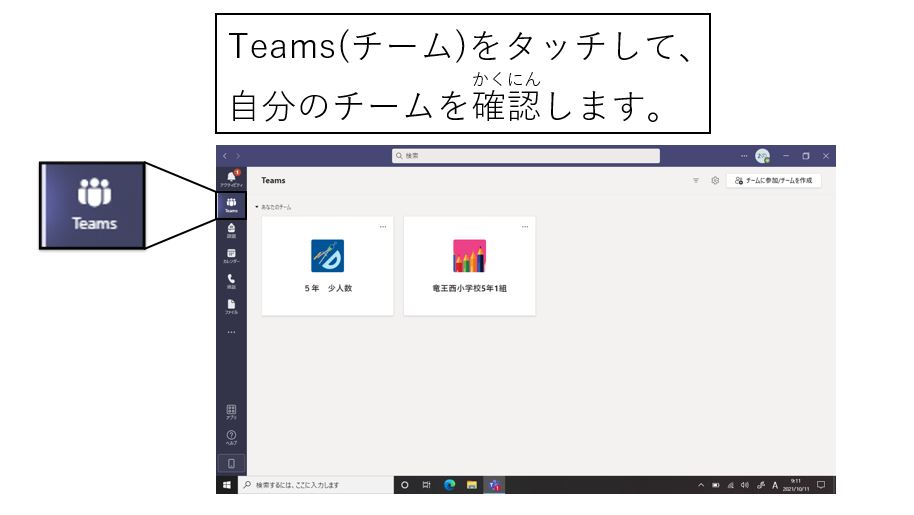Open the Windows Start menu
This screenshot has width=914, height=515.
tap(227, 485)
